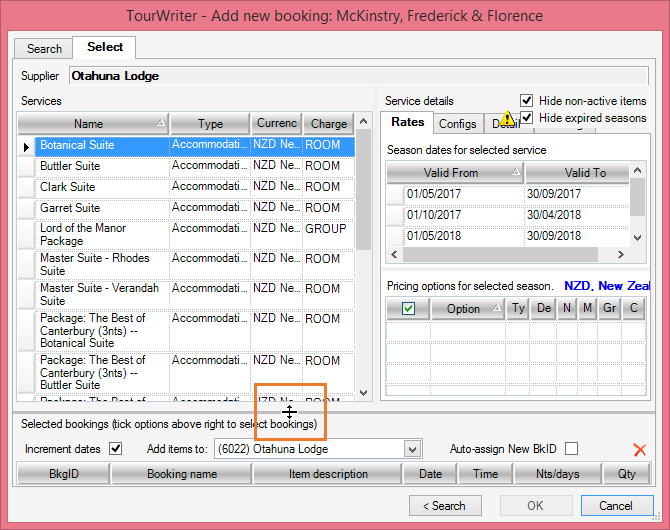Open the Add items to dropdown
670x530 pixels.
click(x=413, y=450)
